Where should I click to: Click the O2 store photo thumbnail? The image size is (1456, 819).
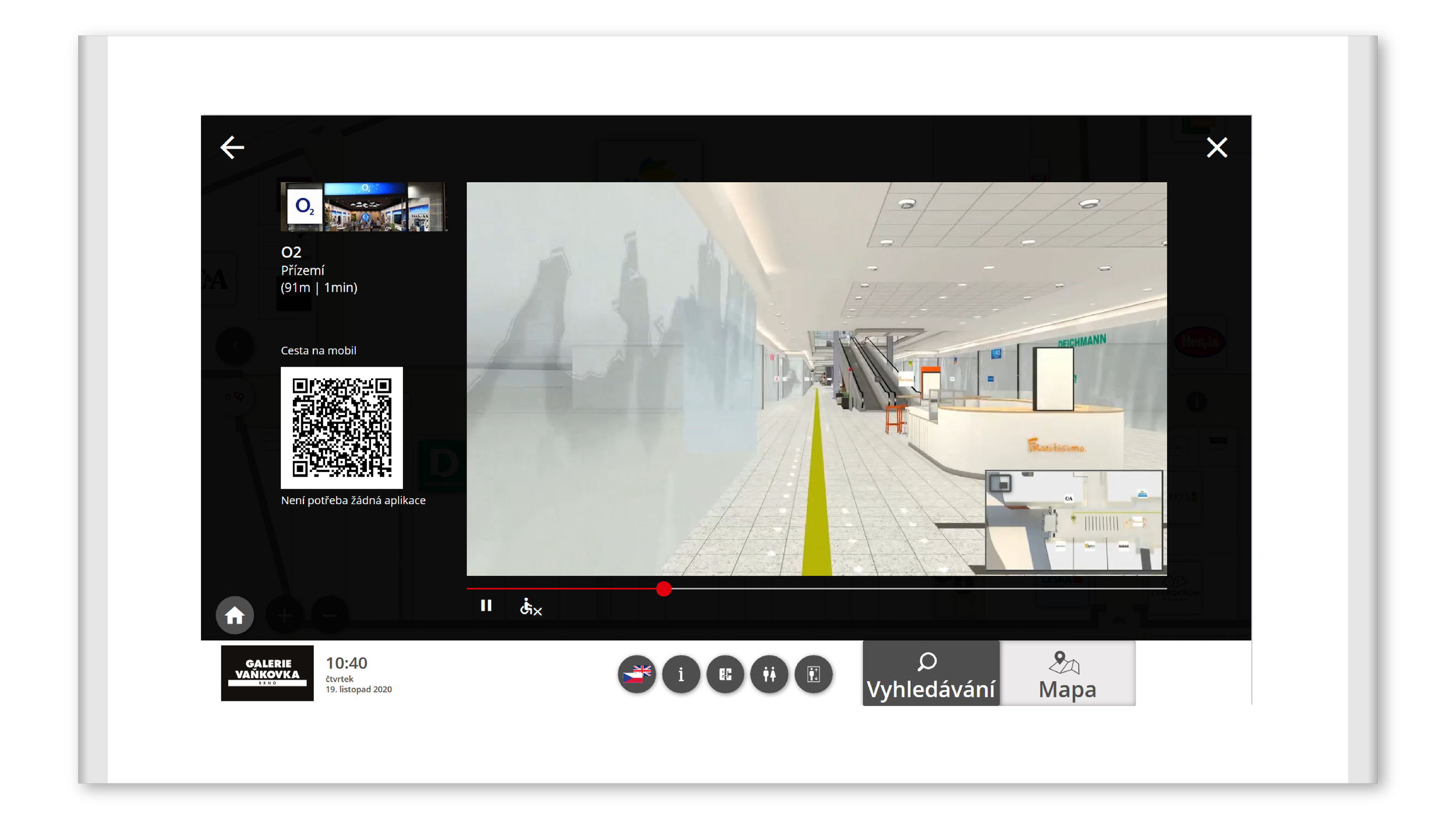pyautogui.click(x=384, y=207)
